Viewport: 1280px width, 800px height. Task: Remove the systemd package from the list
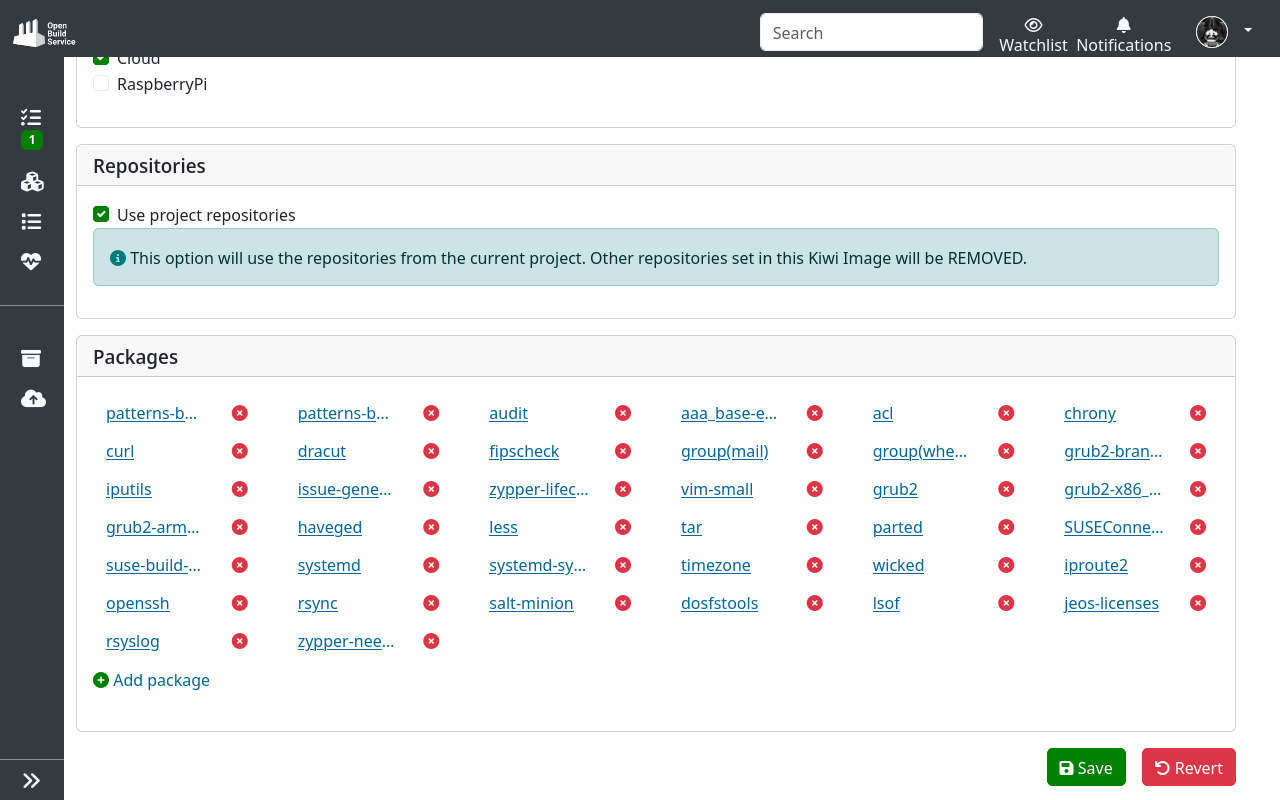431,565
